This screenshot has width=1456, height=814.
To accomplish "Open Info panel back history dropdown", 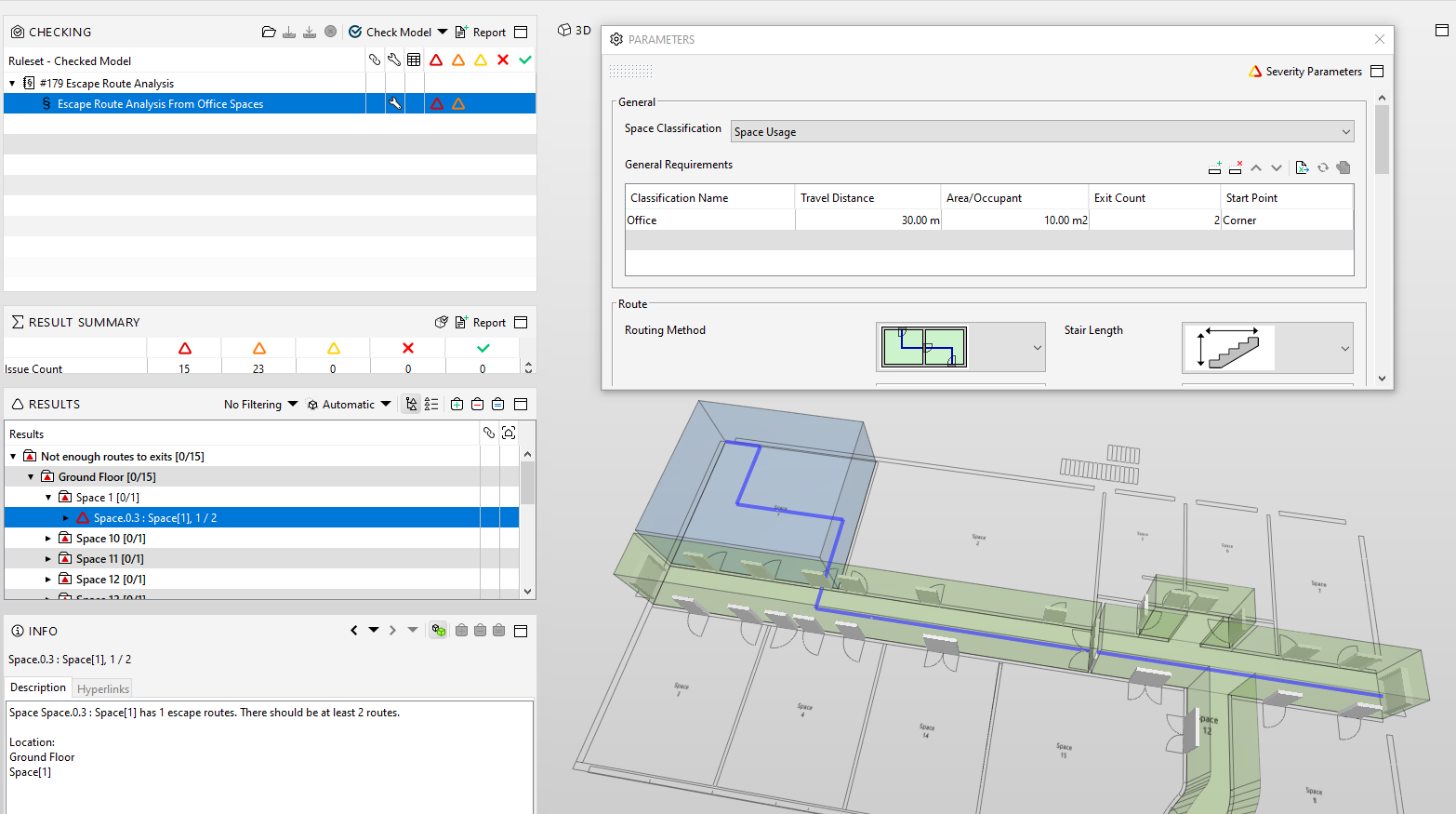I will (374, 630).
